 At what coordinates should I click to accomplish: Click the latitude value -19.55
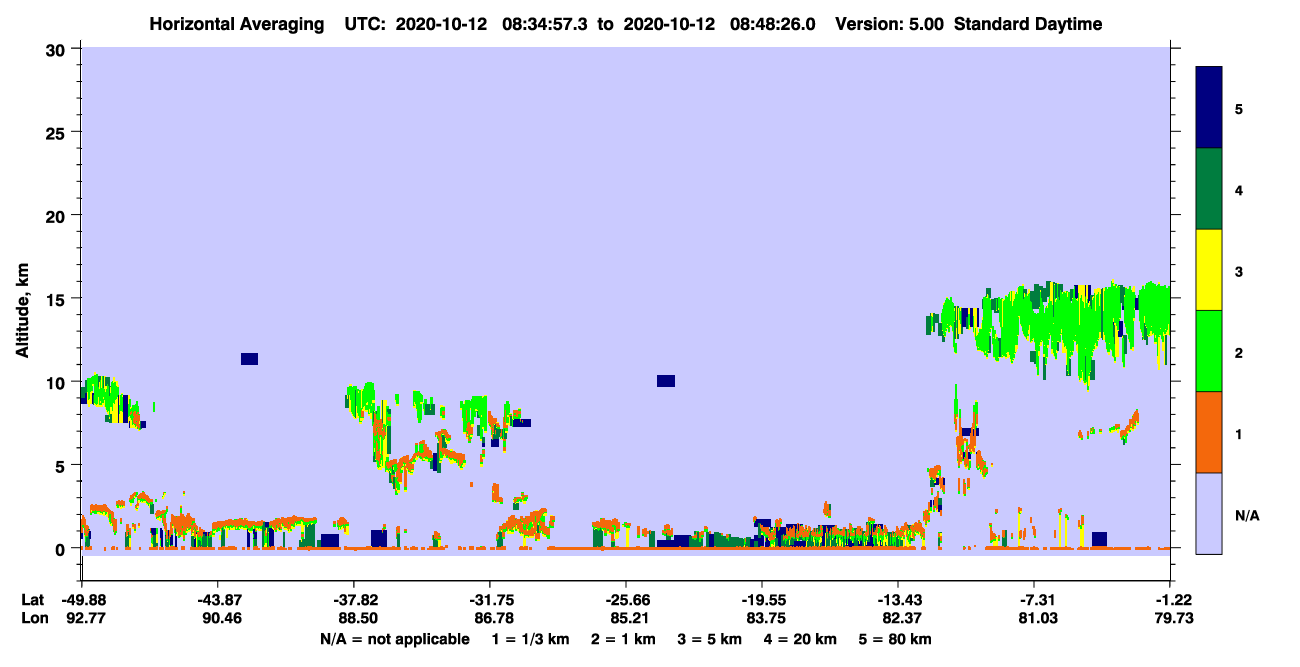click(762, 600)
